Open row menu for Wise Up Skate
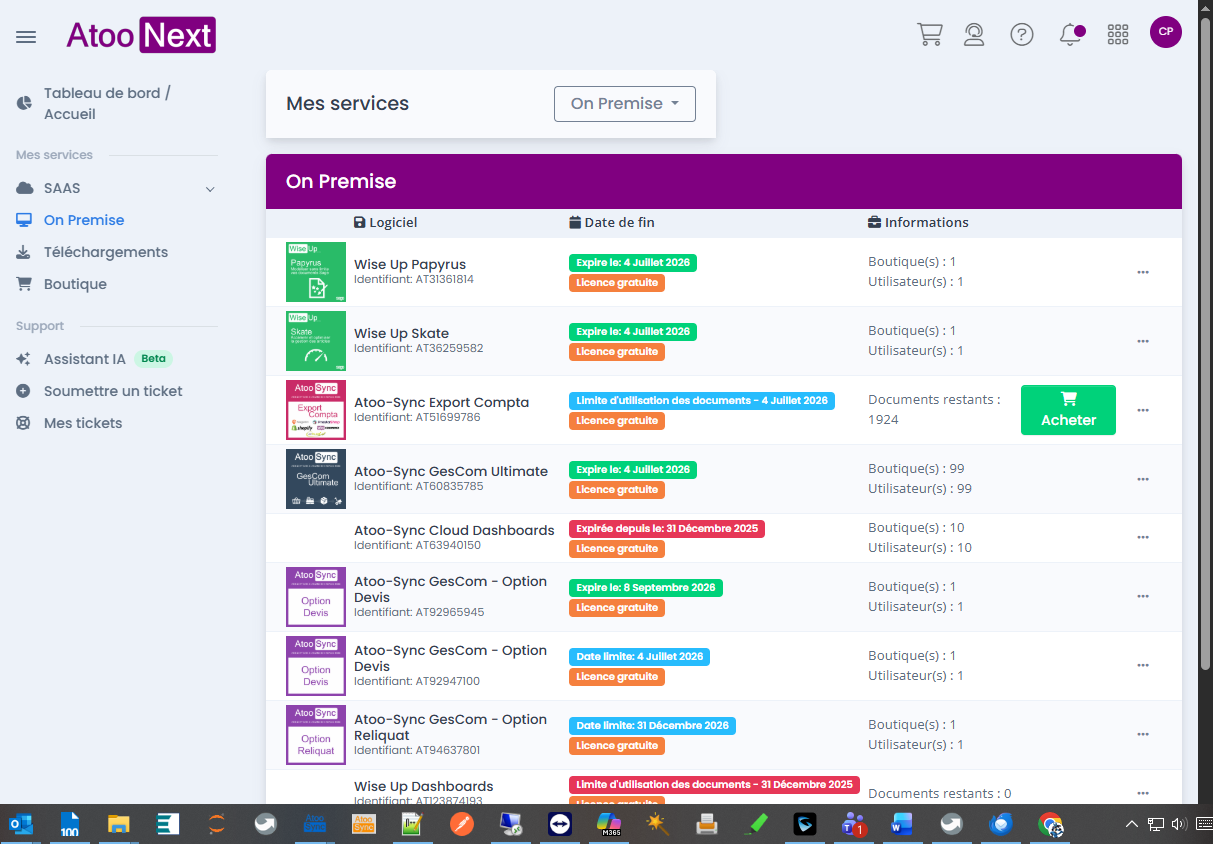This screenshot has height=844, width=1213. point(1143,341)
